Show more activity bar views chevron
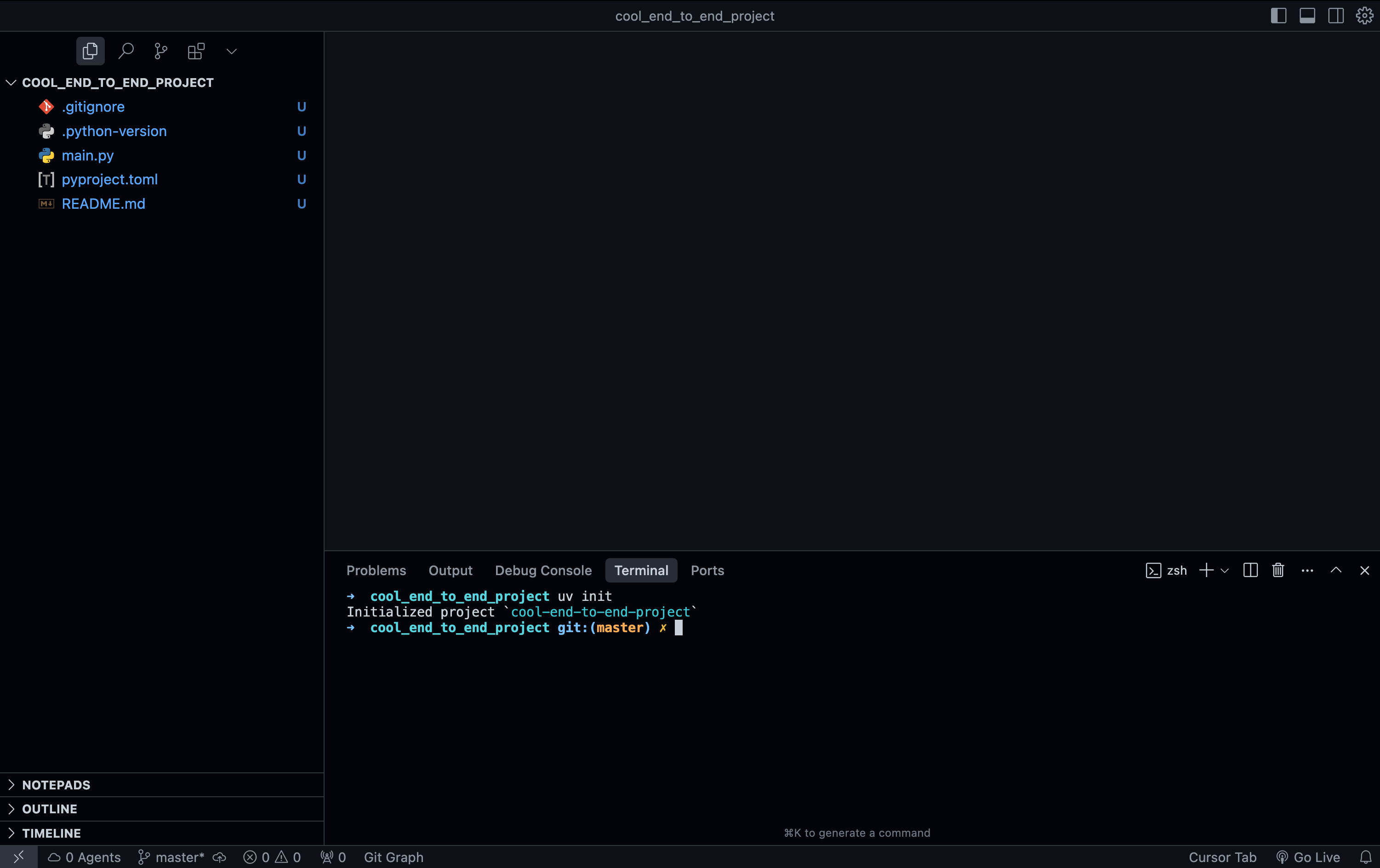Viewport: 1380px width, 868px height. pos(232,51)
